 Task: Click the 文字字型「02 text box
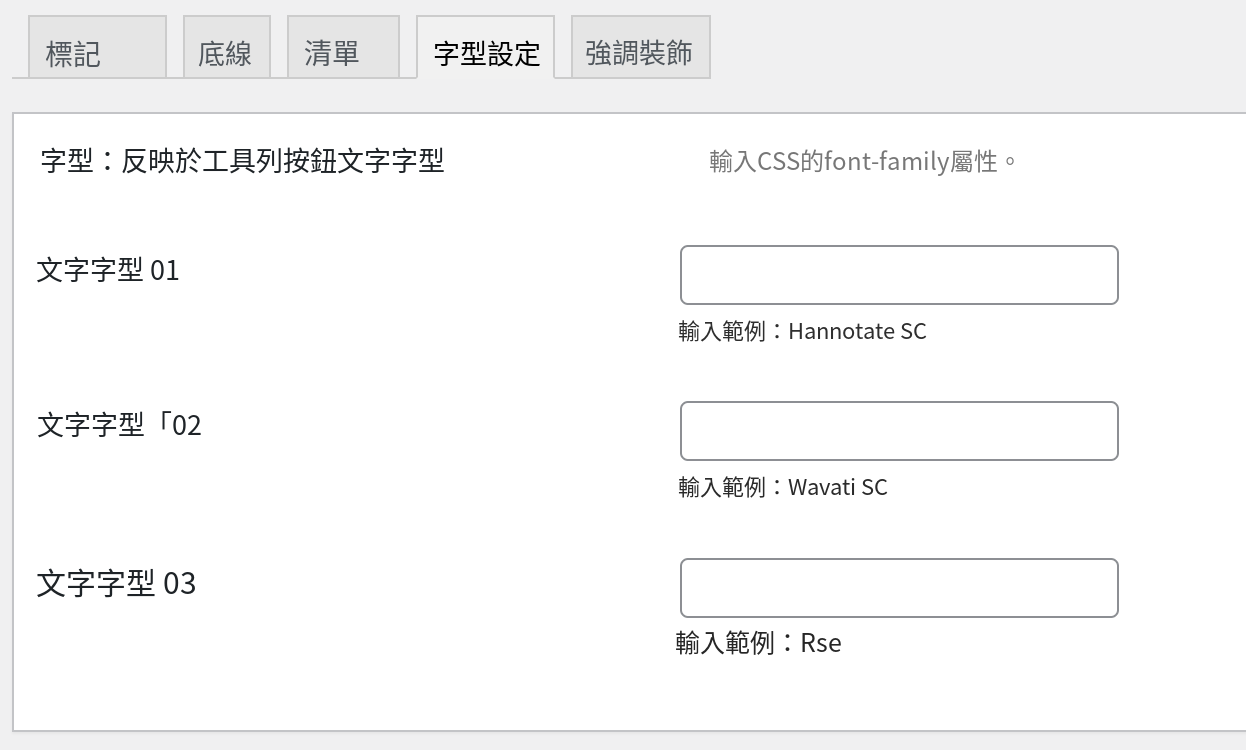click(899, 431)
